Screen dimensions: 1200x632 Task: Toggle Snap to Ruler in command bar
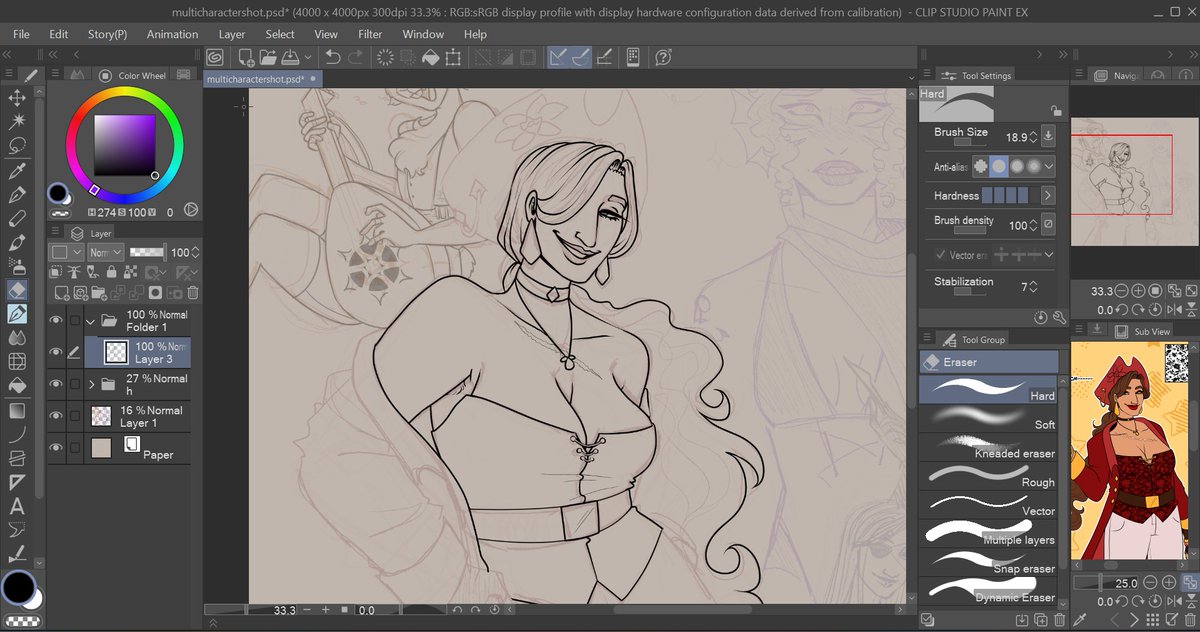pos(559,58)
